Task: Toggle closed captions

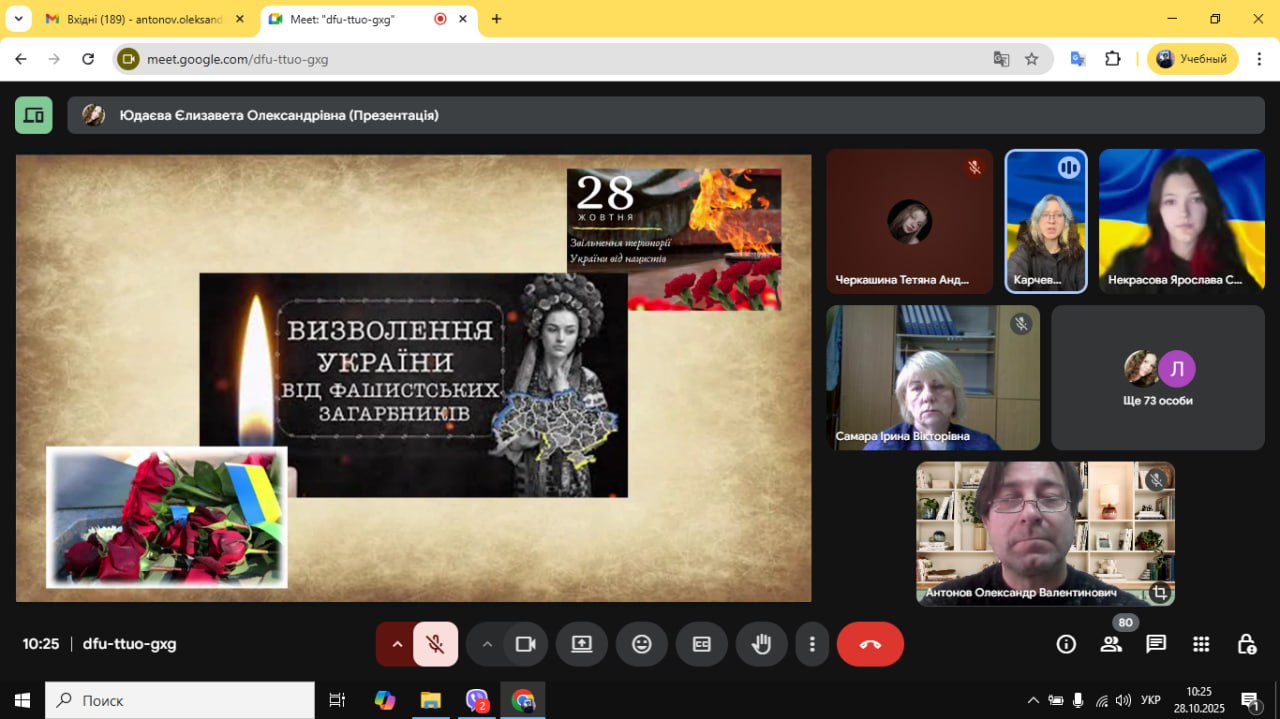Action: pos(702,644)
